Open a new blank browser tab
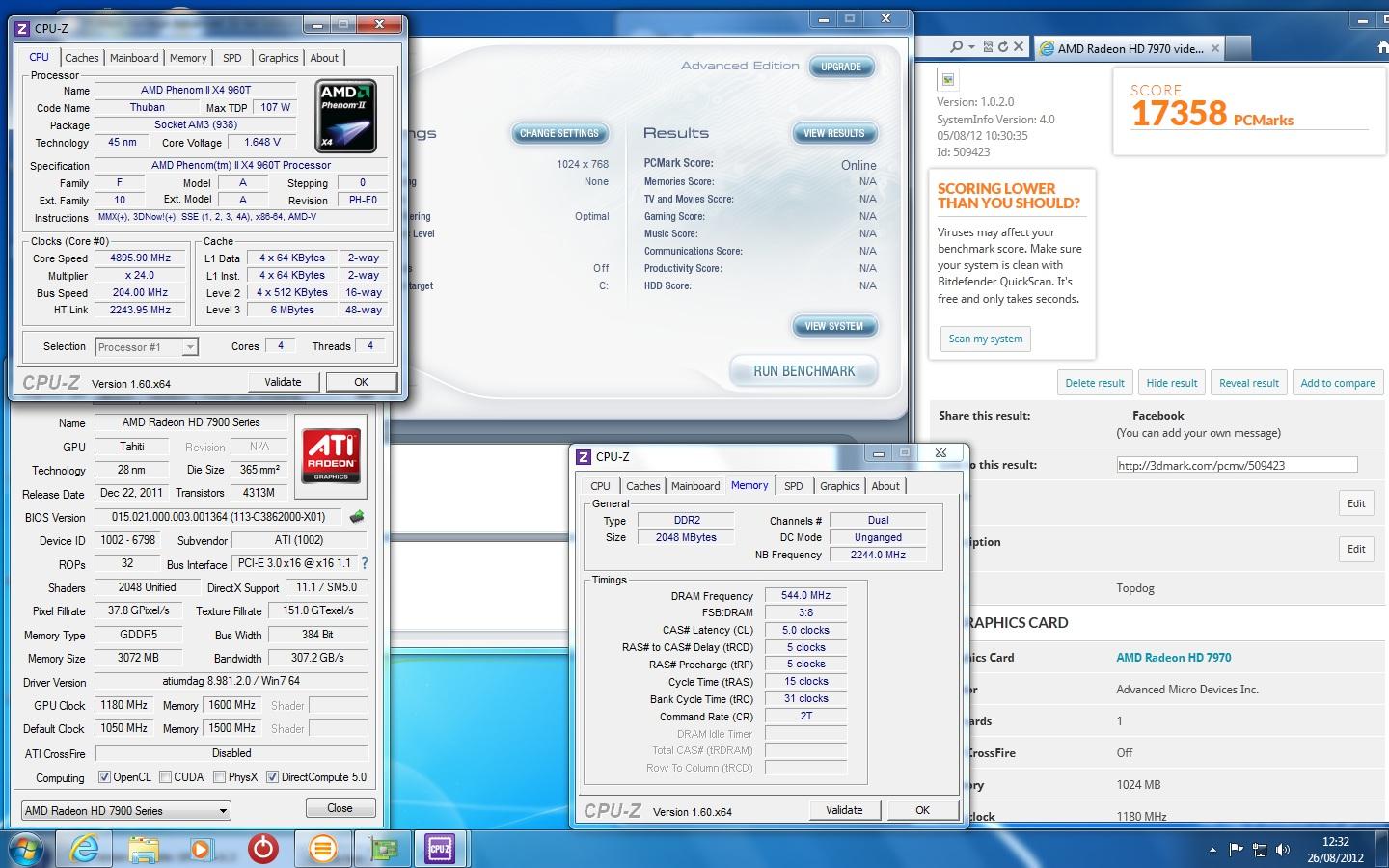 (1239, 48)
